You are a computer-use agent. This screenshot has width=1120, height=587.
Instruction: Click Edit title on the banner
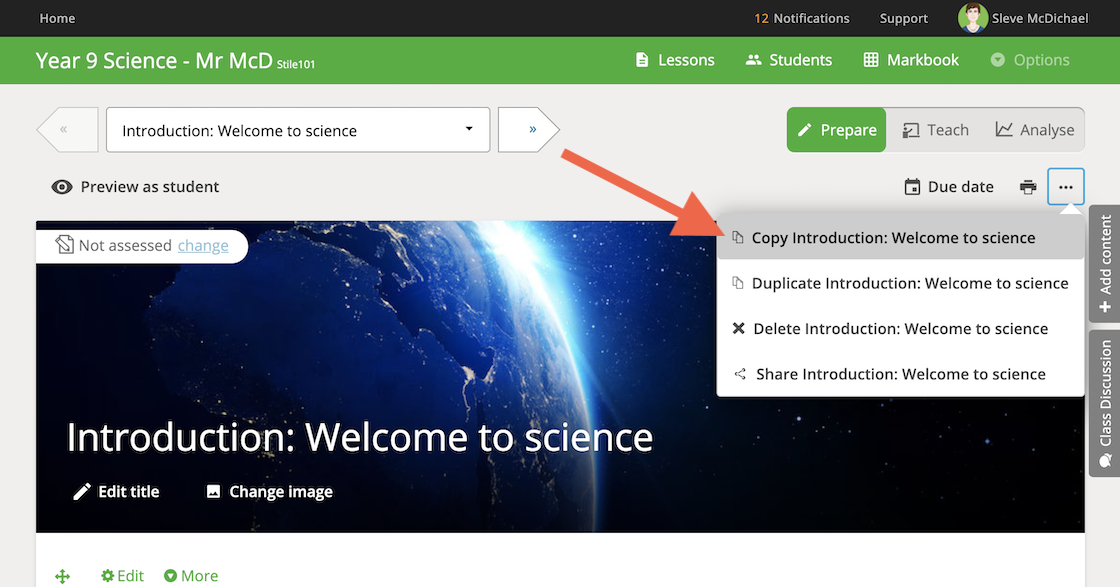(116, 492)
